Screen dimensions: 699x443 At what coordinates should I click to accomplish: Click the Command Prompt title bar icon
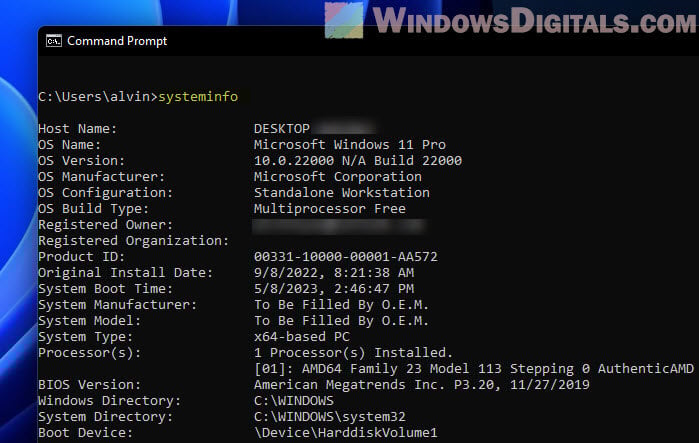pos(53,41)
